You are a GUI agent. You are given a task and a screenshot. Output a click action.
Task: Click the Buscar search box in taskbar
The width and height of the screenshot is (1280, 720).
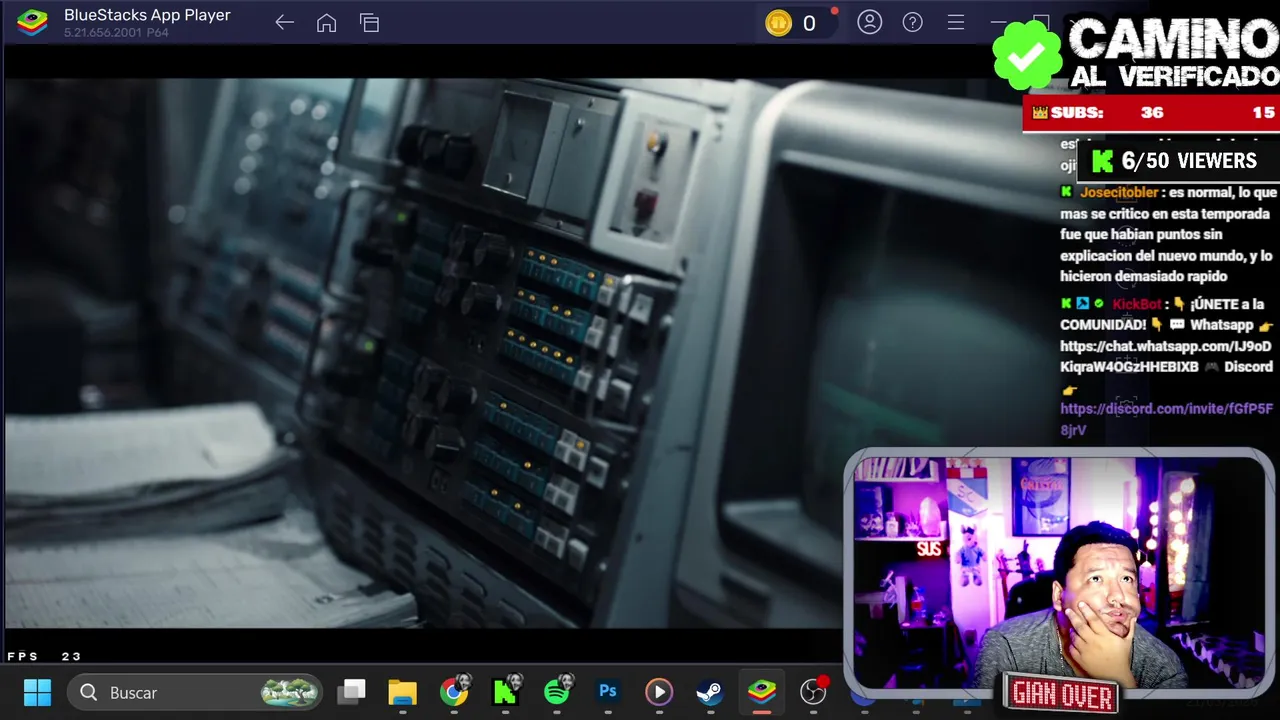(x=195, y=692)
